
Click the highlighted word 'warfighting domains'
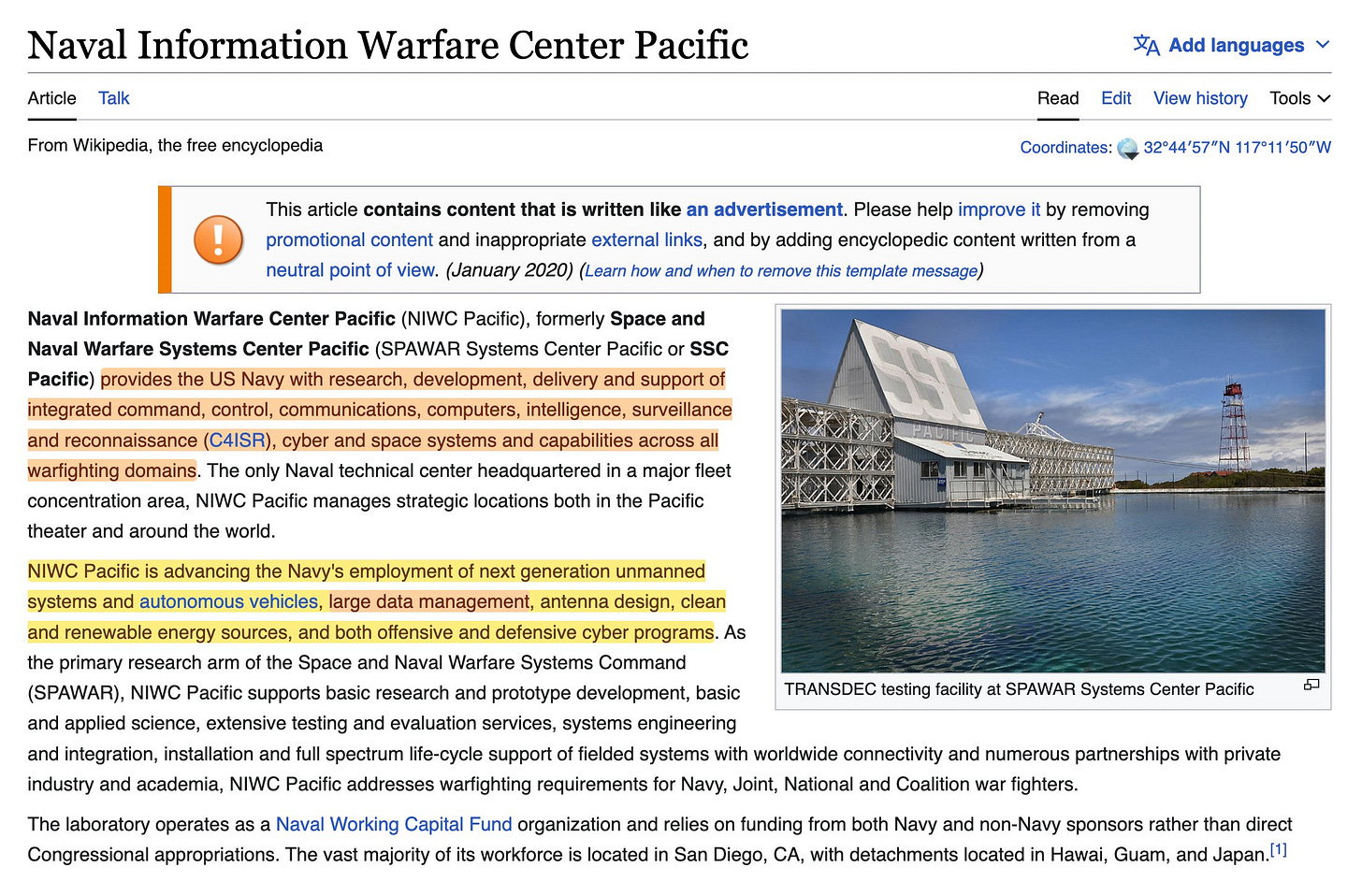tap(111, 470)
